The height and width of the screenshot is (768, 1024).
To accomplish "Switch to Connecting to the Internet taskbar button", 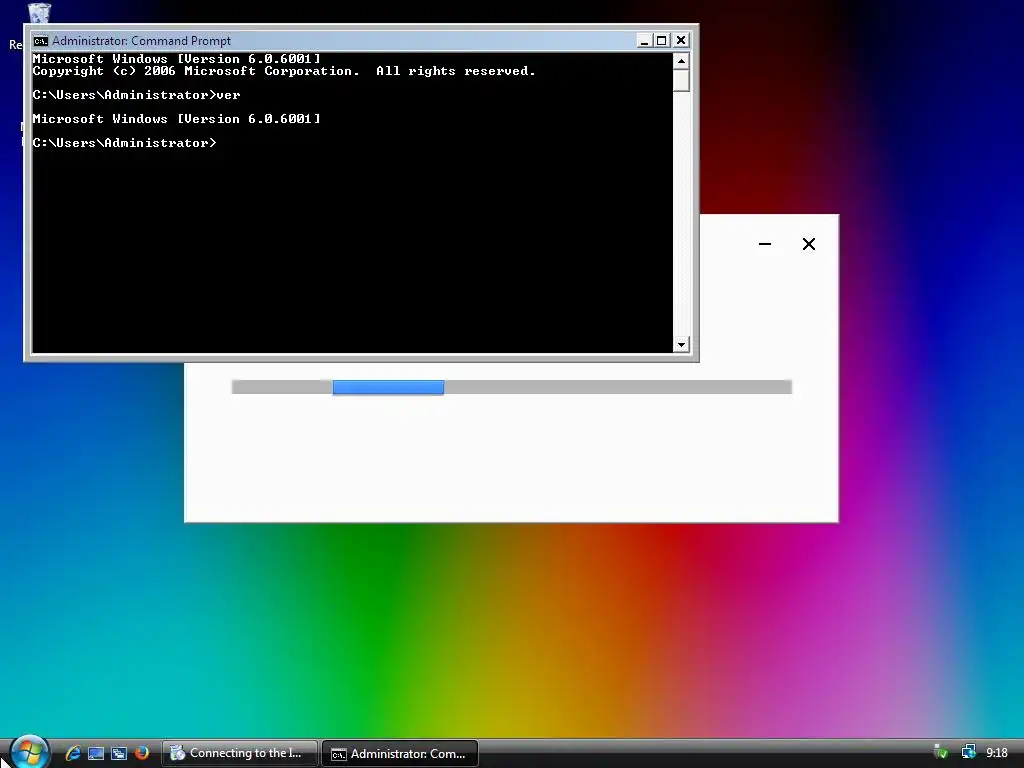I will click(240, 753).
